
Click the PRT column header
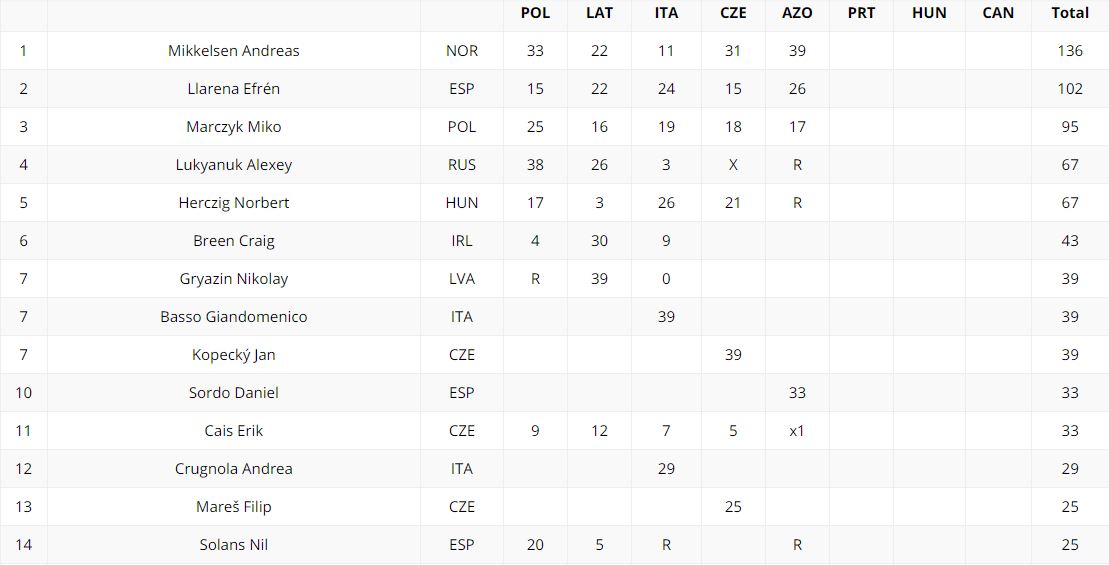(861, 13)
